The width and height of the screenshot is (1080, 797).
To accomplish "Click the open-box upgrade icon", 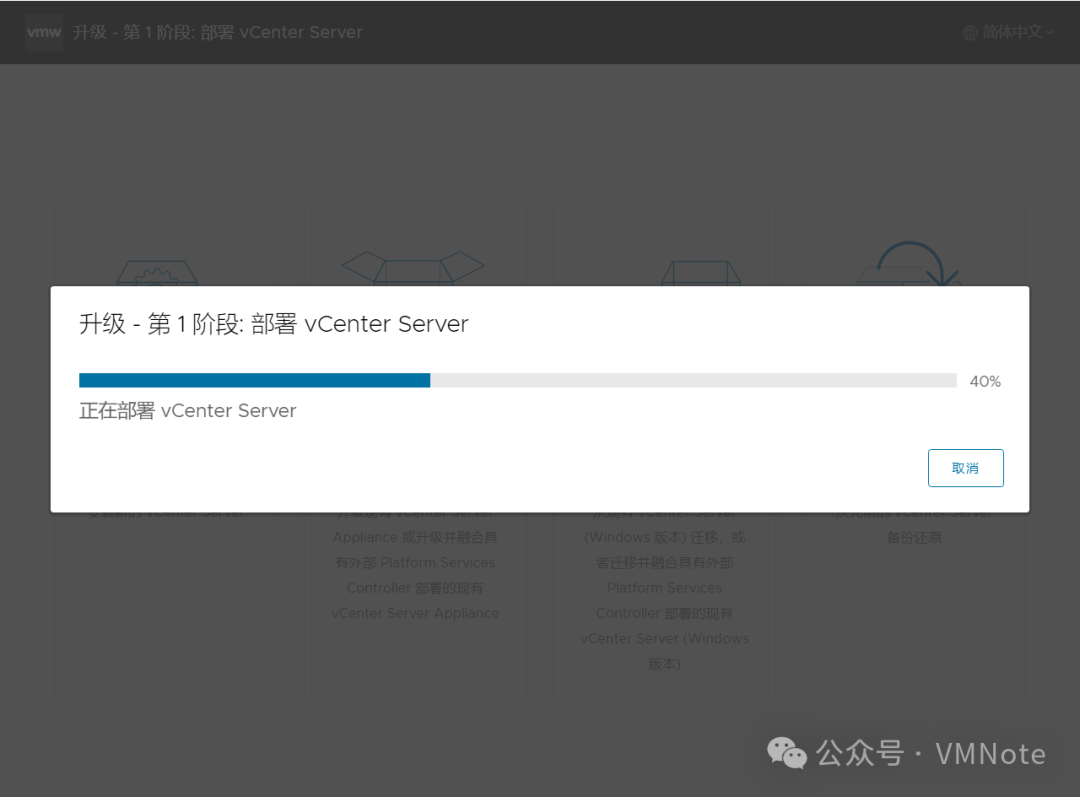I will [x=413, y=268].
